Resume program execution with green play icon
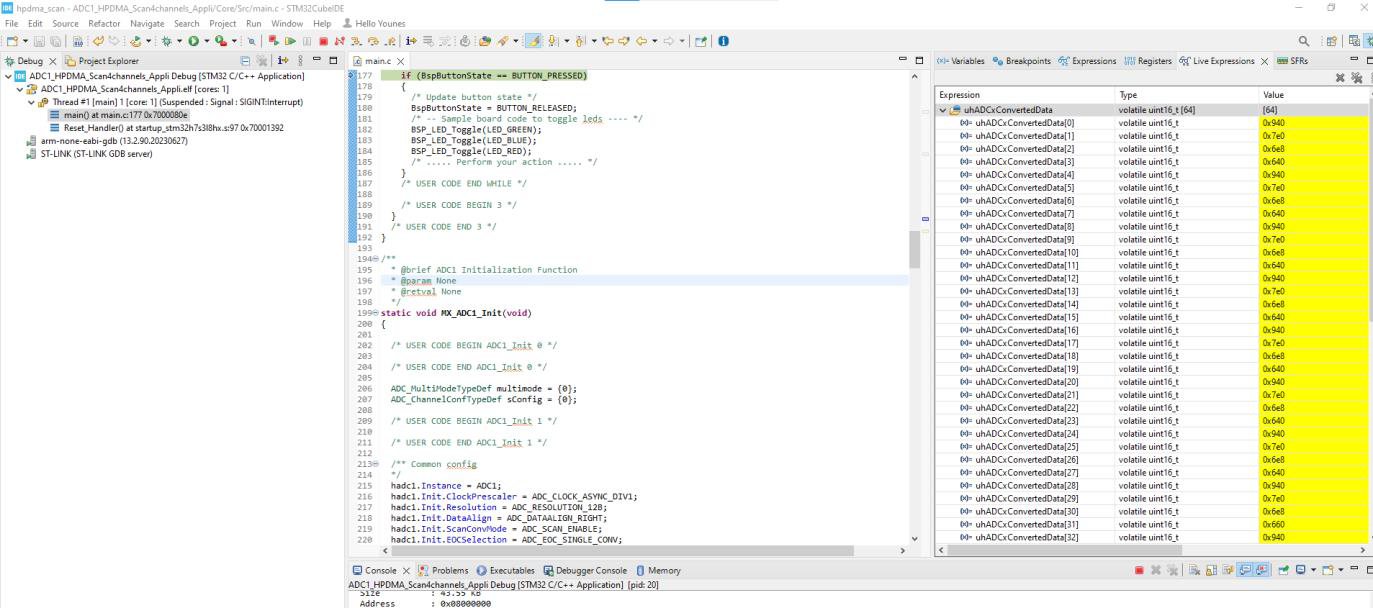Viewport: 1373px width, 608px height. pos(292,40)
